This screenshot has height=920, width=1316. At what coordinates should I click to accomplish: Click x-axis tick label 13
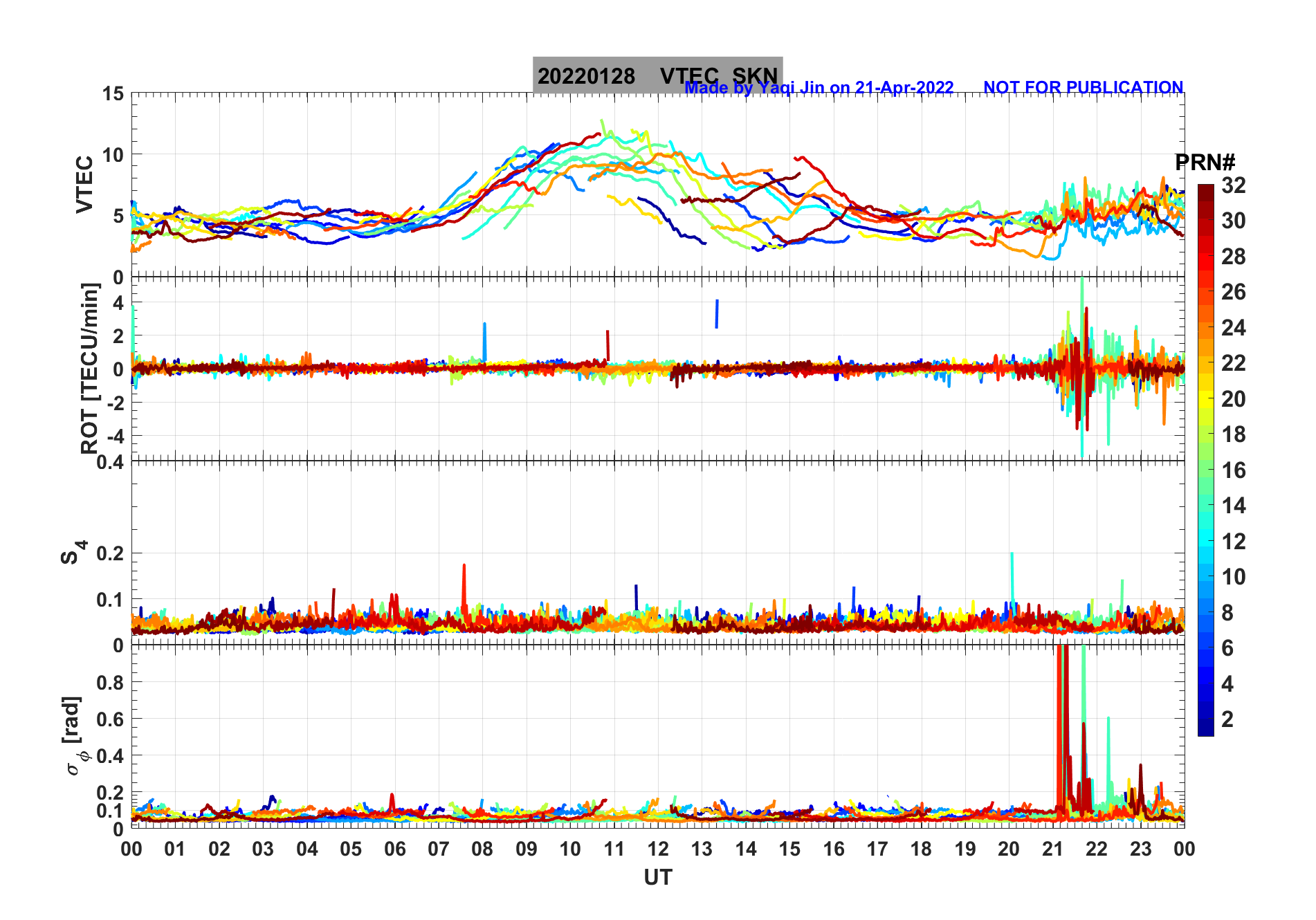pyautogui.click(x=702, y=849)
